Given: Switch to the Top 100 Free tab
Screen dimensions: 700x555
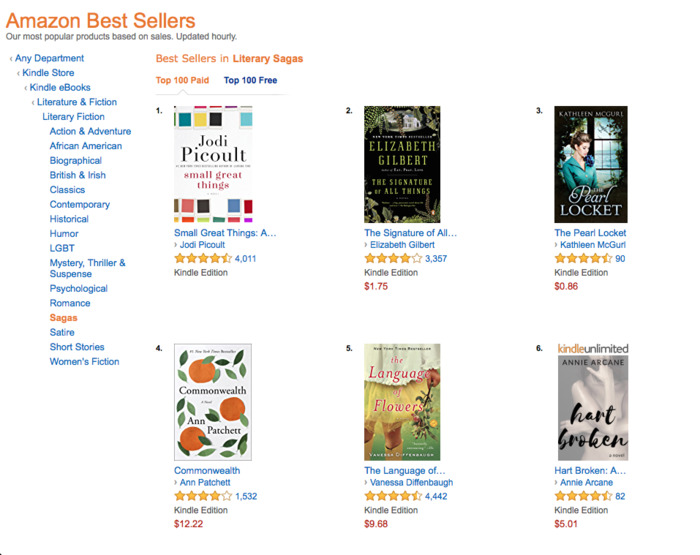Looking at the screenshot, I should [251, 80].
